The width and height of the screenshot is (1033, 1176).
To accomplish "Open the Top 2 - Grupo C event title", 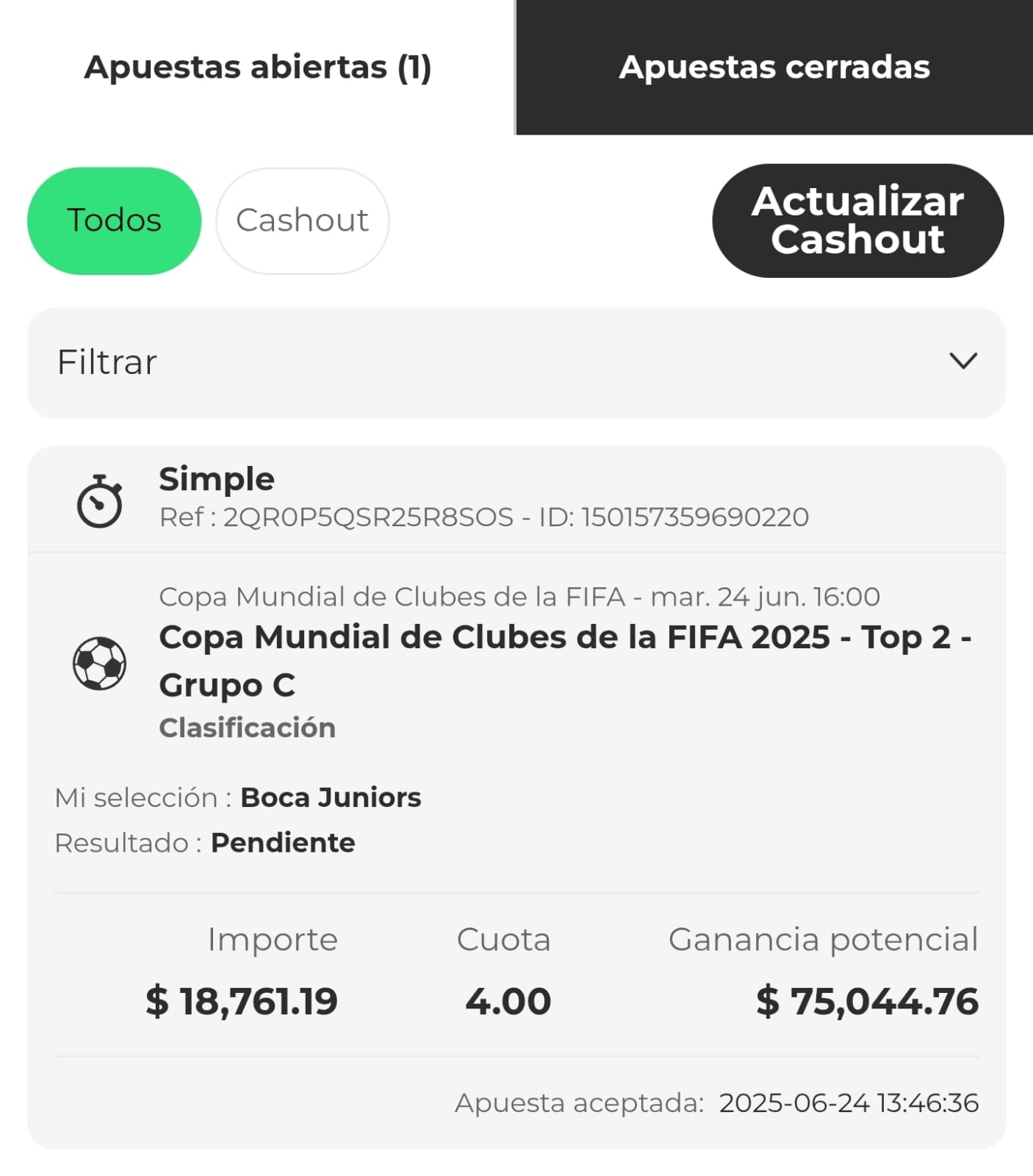I will pos(565,661).
